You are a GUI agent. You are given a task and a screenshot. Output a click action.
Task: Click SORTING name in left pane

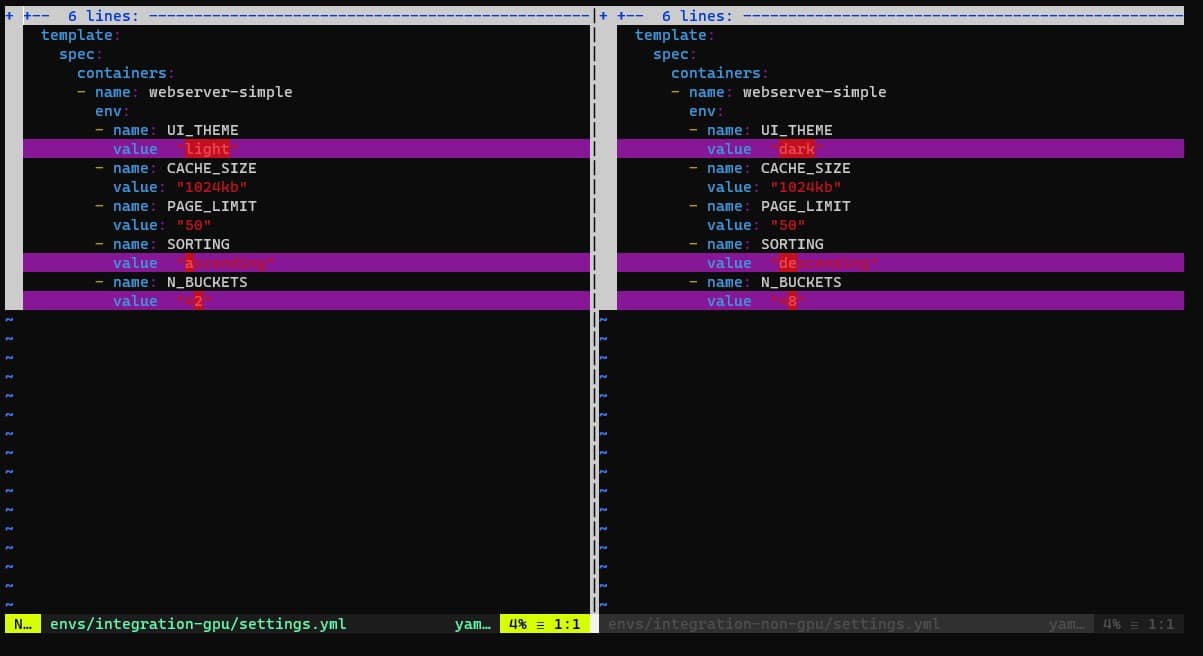point(198,244)
